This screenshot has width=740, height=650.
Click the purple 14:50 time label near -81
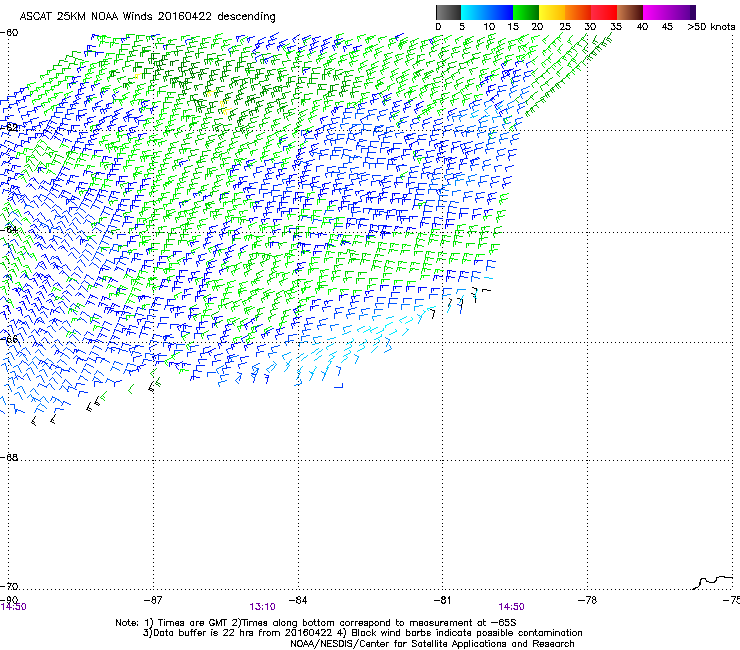(x=512, y=607)
